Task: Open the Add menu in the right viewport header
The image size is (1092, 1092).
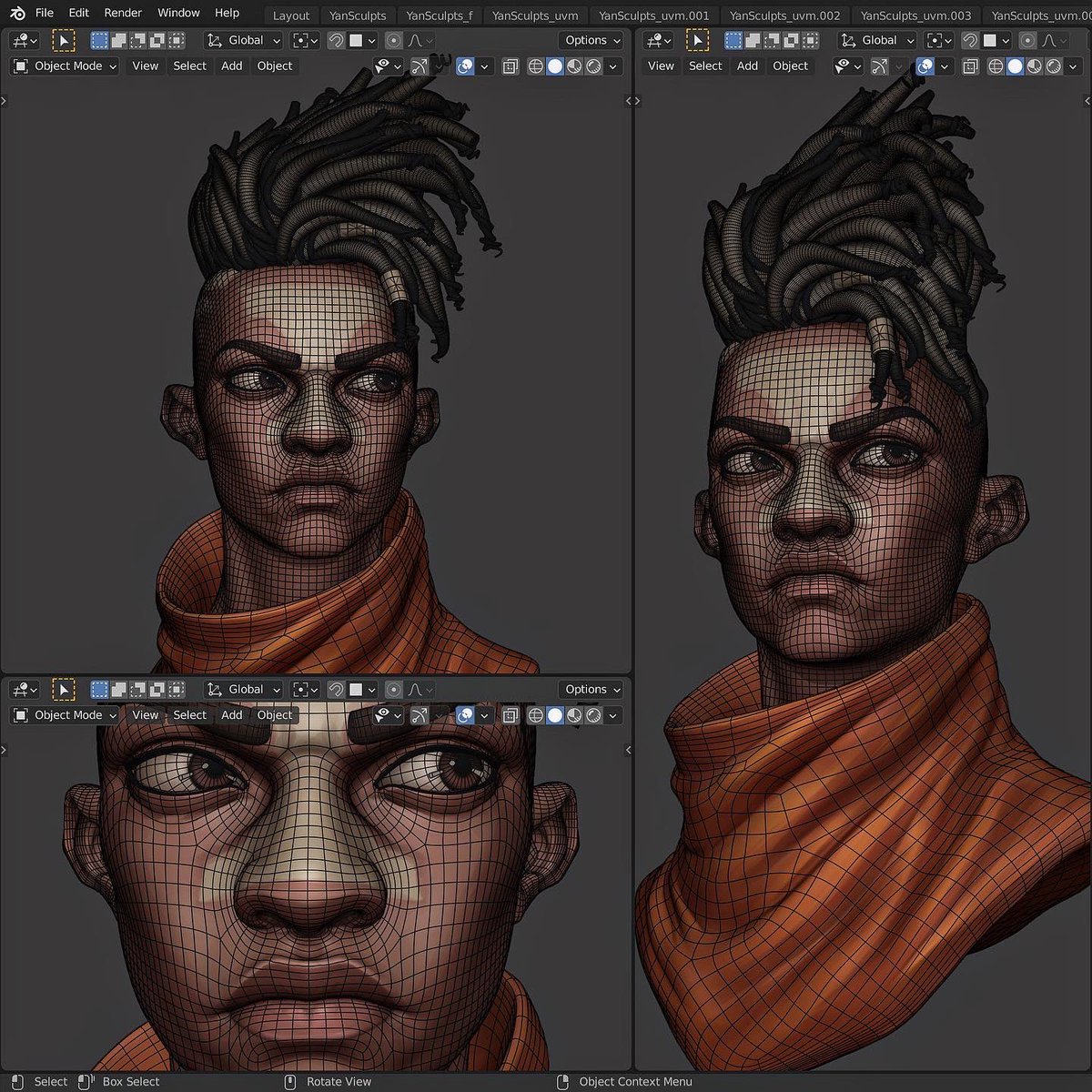Action: pos(746,66)
